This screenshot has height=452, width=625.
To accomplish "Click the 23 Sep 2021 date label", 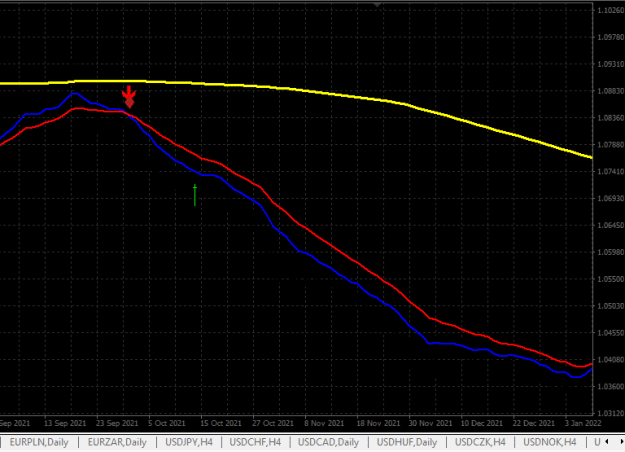I will coord(117,423).
